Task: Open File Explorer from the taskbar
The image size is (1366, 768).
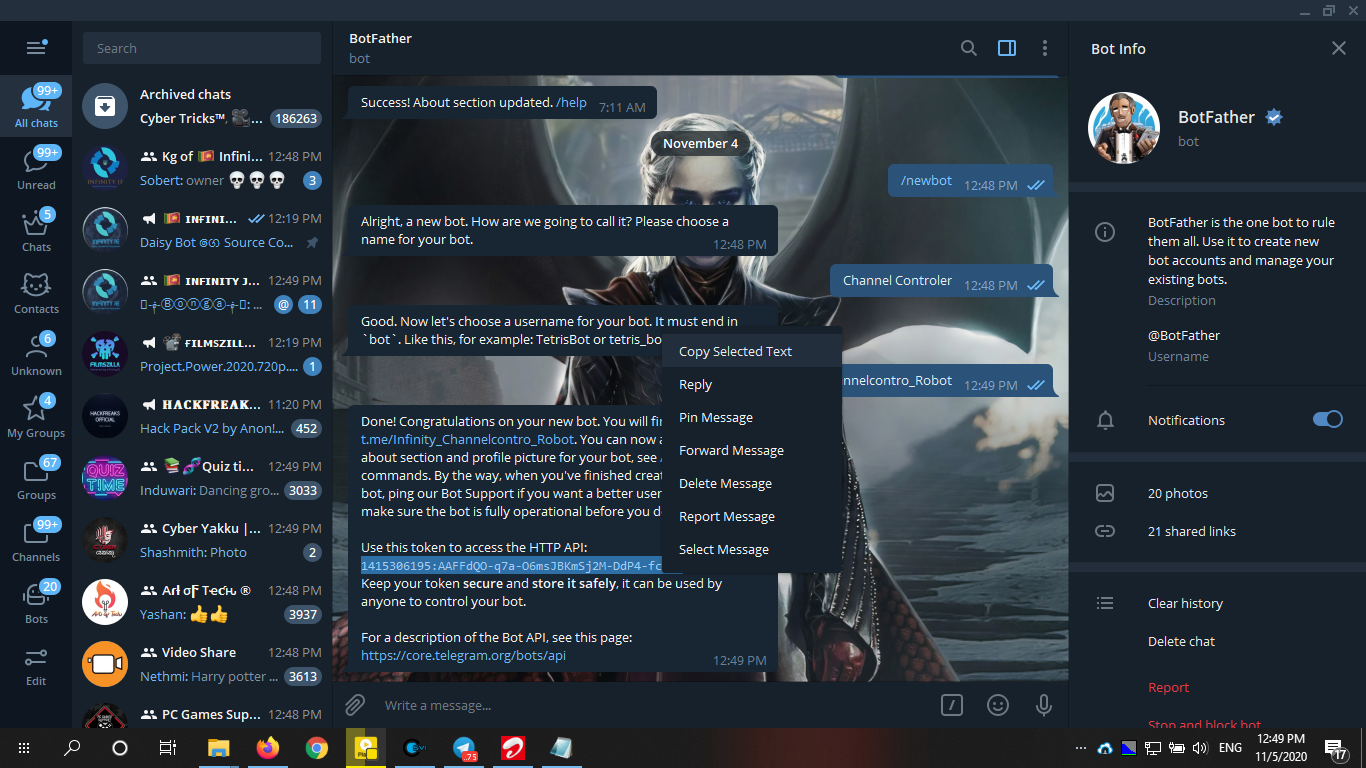Action: tap(218, 747)
